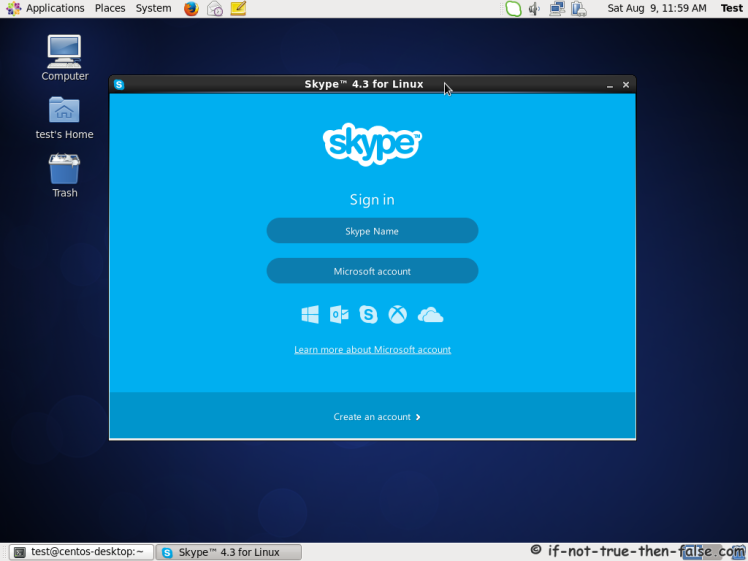748x561 pixels.
Task: Click the Xbox icon in Skype sign-in
Action: click(397, 315)
